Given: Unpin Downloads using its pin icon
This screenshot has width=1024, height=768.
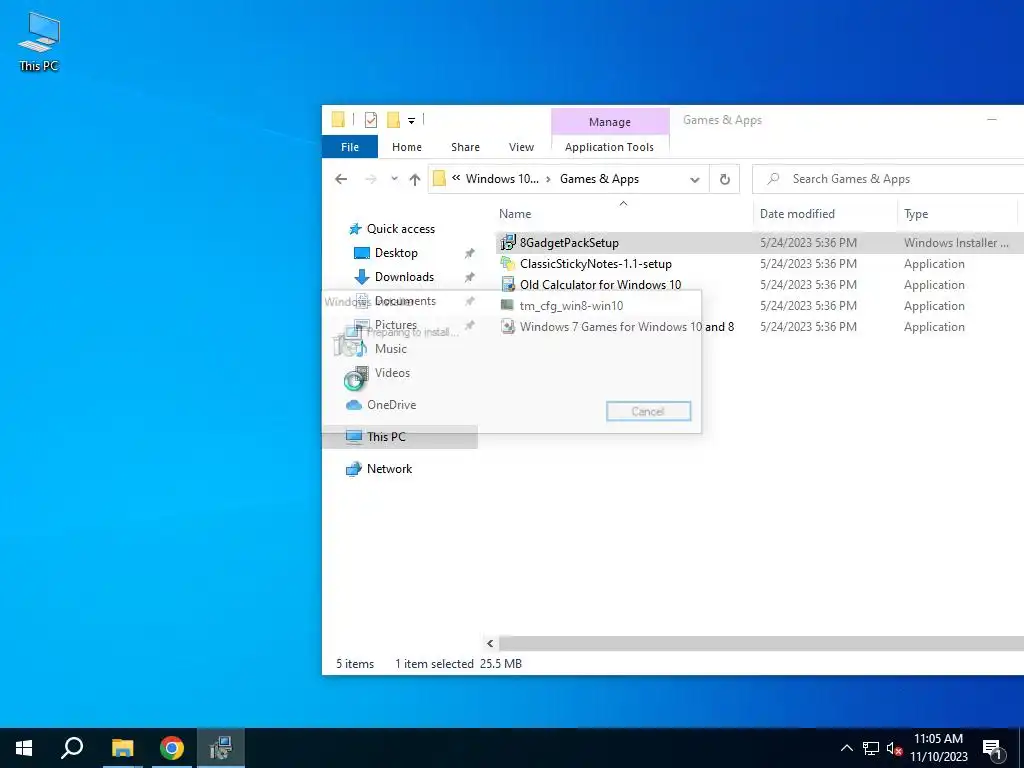Looking at the screenshot, I should click(469, 278).
